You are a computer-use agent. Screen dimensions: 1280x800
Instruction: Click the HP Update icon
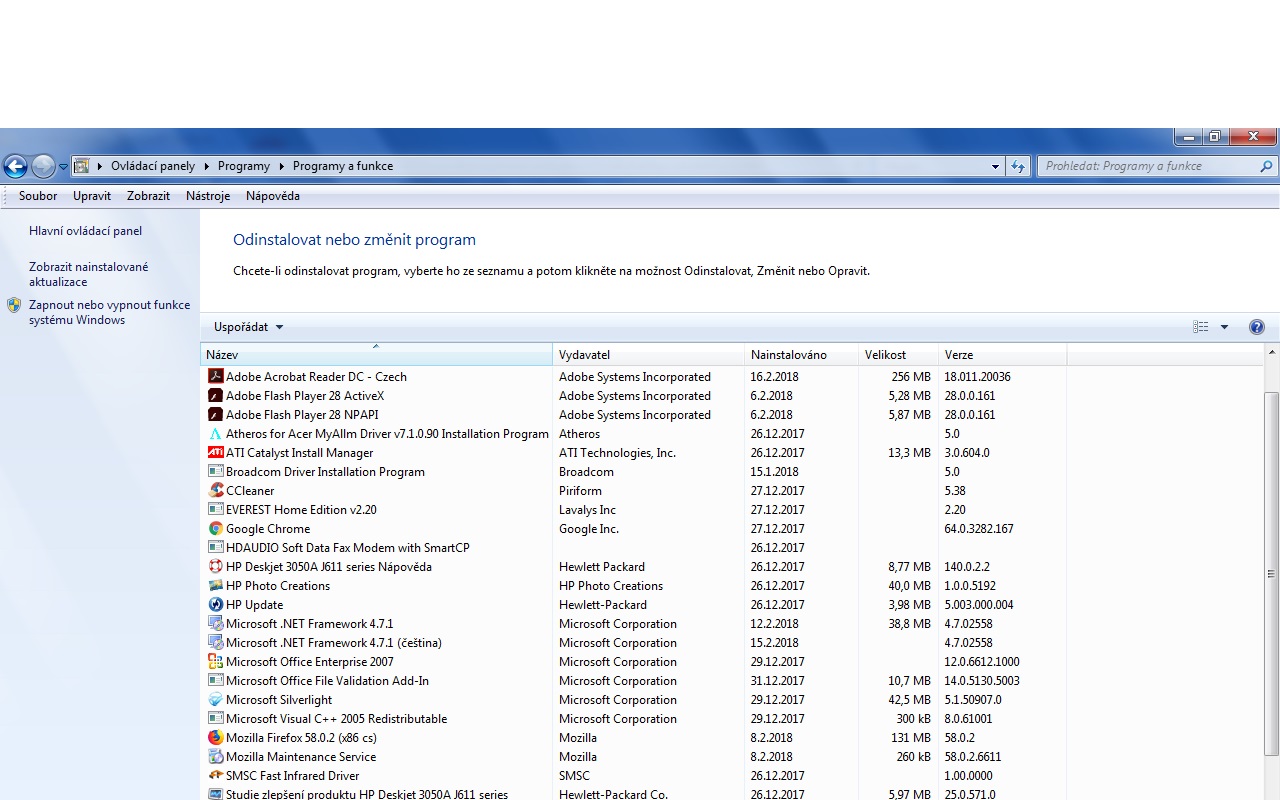(215, 605)
